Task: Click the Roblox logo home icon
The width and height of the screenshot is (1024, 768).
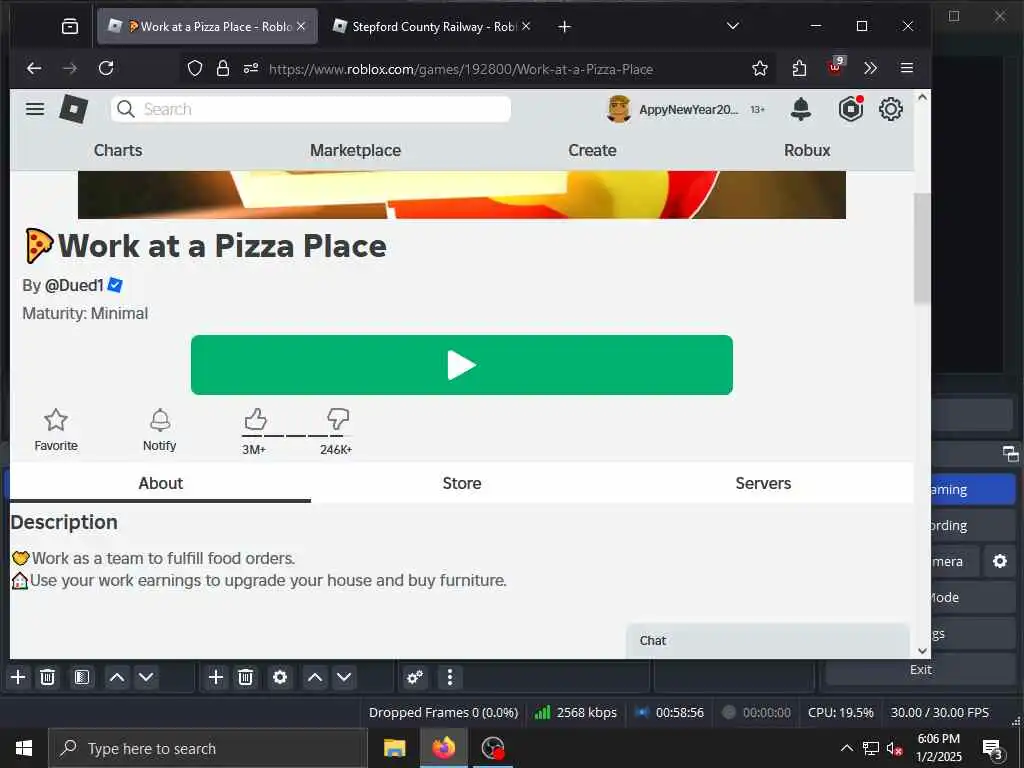Action: [74, 109]
